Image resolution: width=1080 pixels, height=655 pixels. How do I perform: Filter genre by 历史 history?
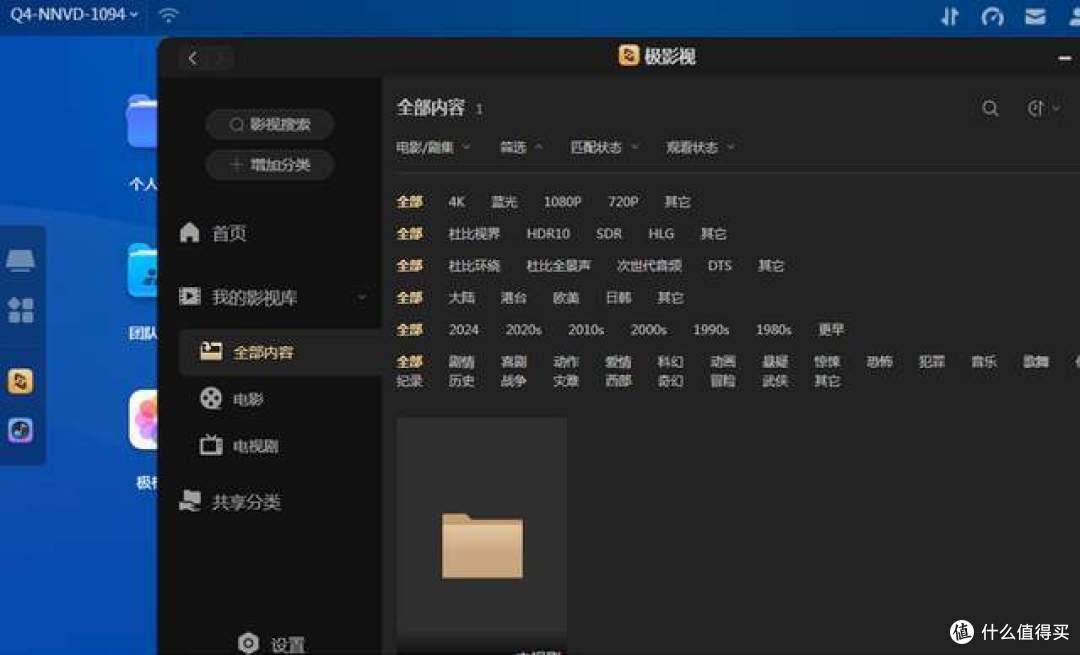click(461, 380)
